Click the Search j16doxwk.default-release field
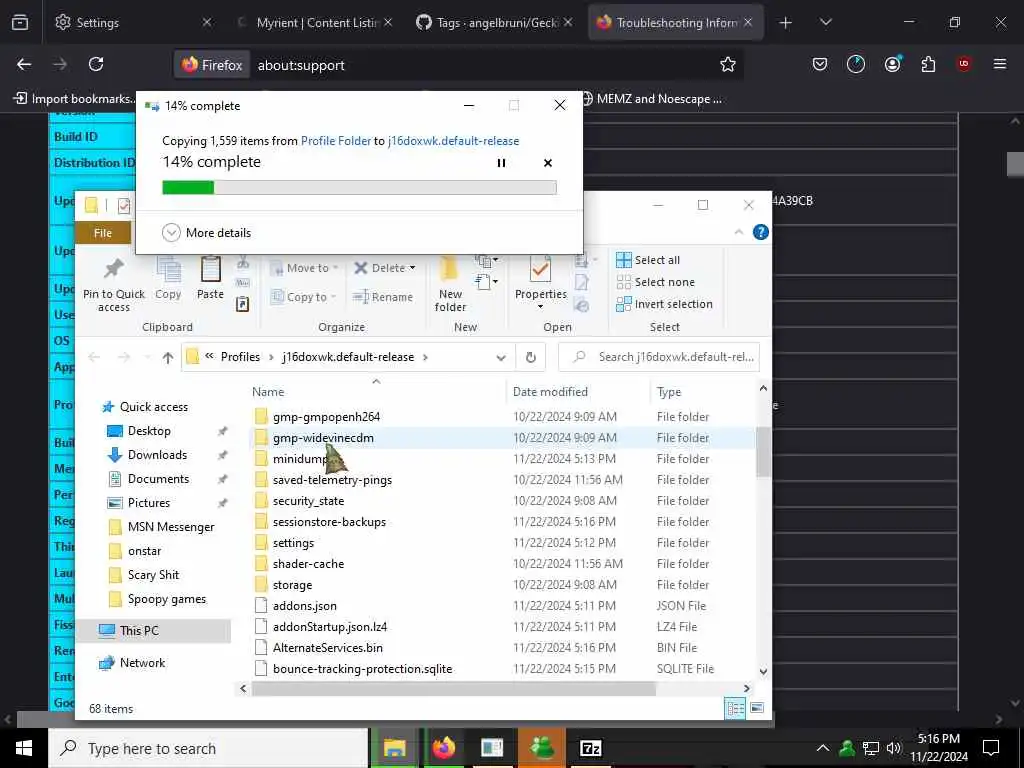The image size is (1024, 768). [x=660, y=357]
